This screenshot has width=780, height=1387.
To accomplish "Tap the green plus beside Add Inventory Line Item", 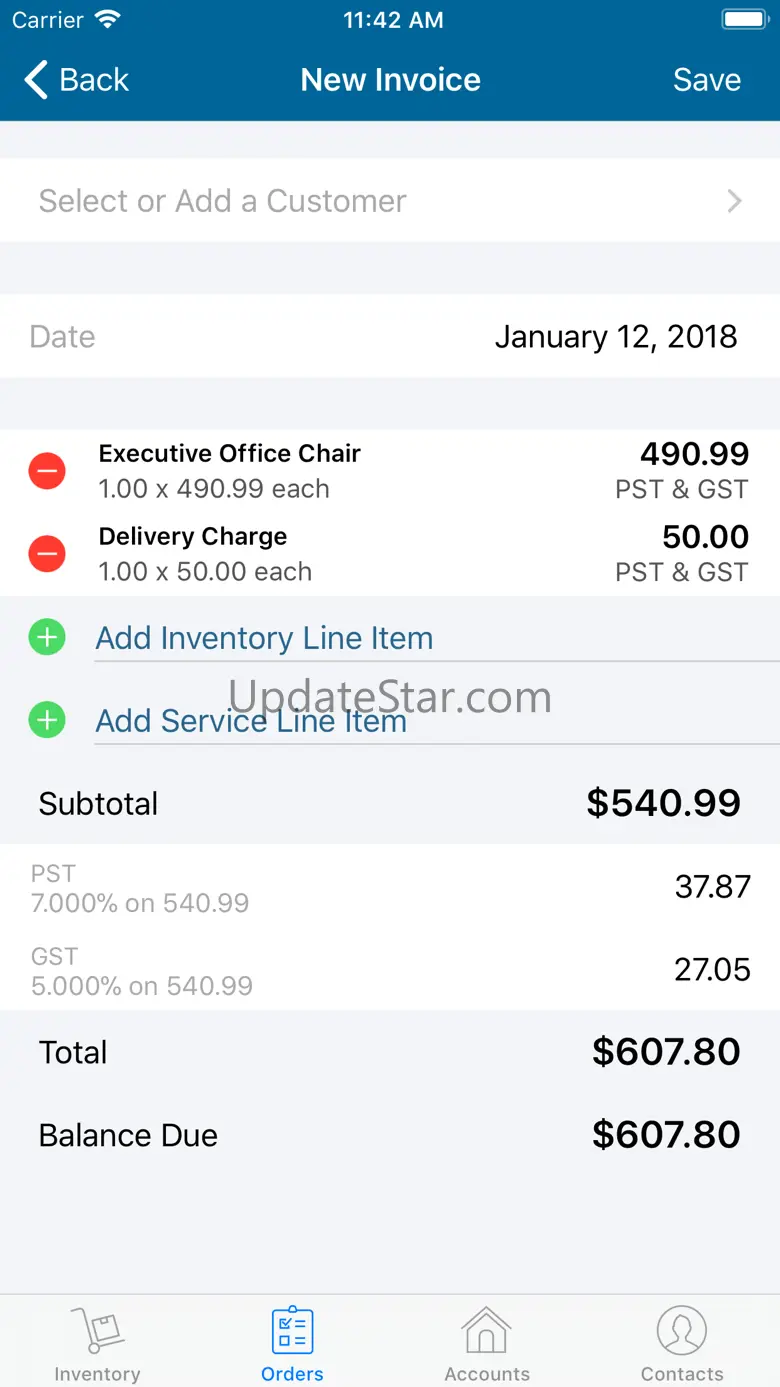I will point(47,637).
